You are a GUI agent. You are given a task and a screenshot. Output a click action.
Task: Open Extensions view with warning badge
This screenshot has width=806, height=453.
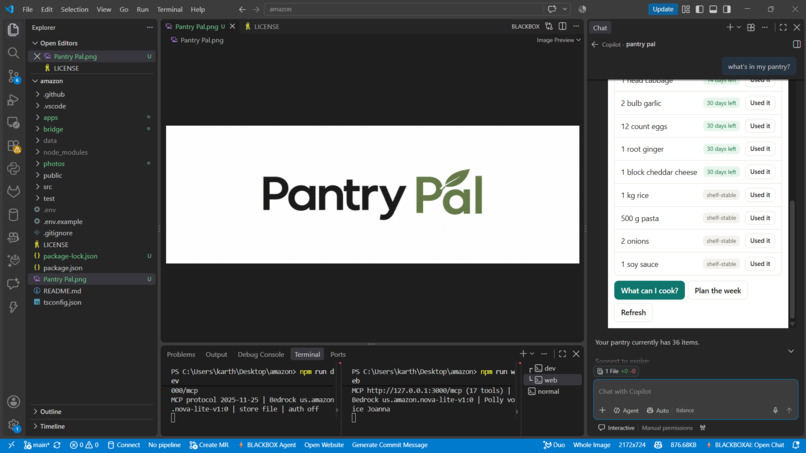(x=13, y=146)
